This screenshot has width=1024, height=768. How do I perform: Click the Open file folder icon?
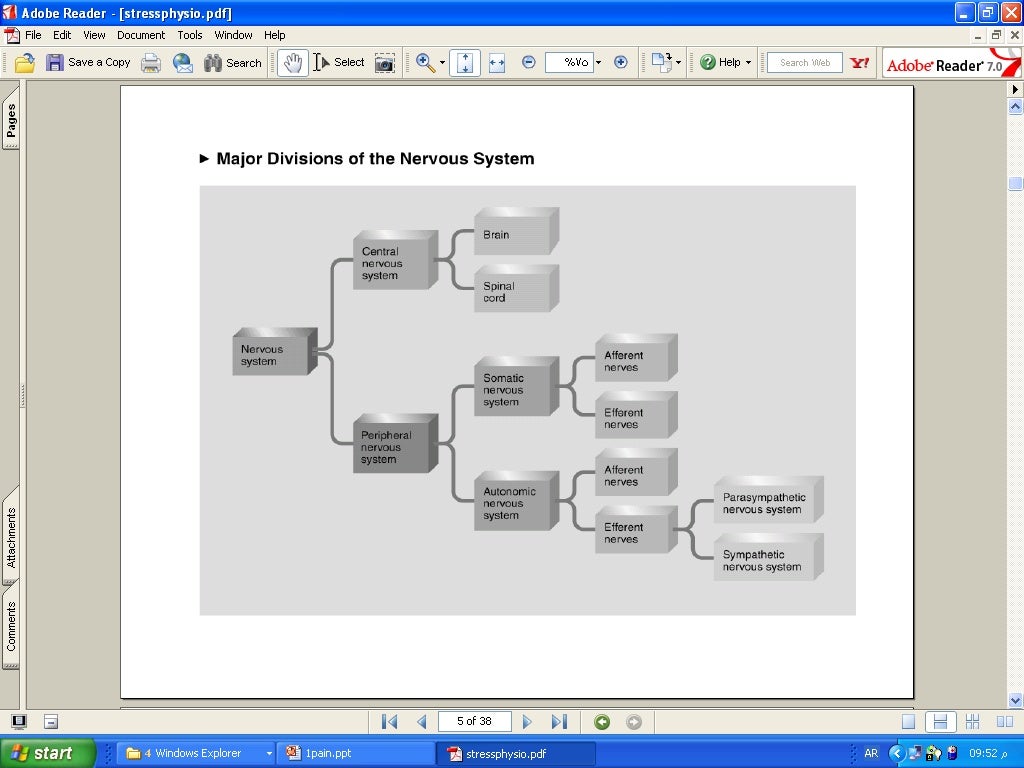coord(25,63)
